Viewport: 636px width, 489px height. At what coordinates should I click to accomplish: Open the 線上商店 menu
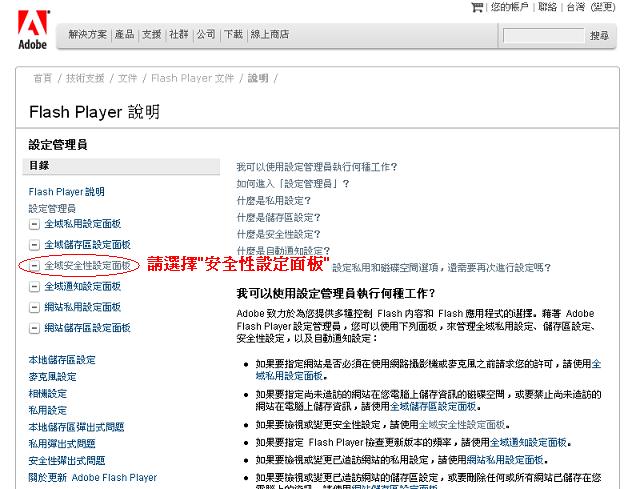pyautogui.click(x=270, y=34)
